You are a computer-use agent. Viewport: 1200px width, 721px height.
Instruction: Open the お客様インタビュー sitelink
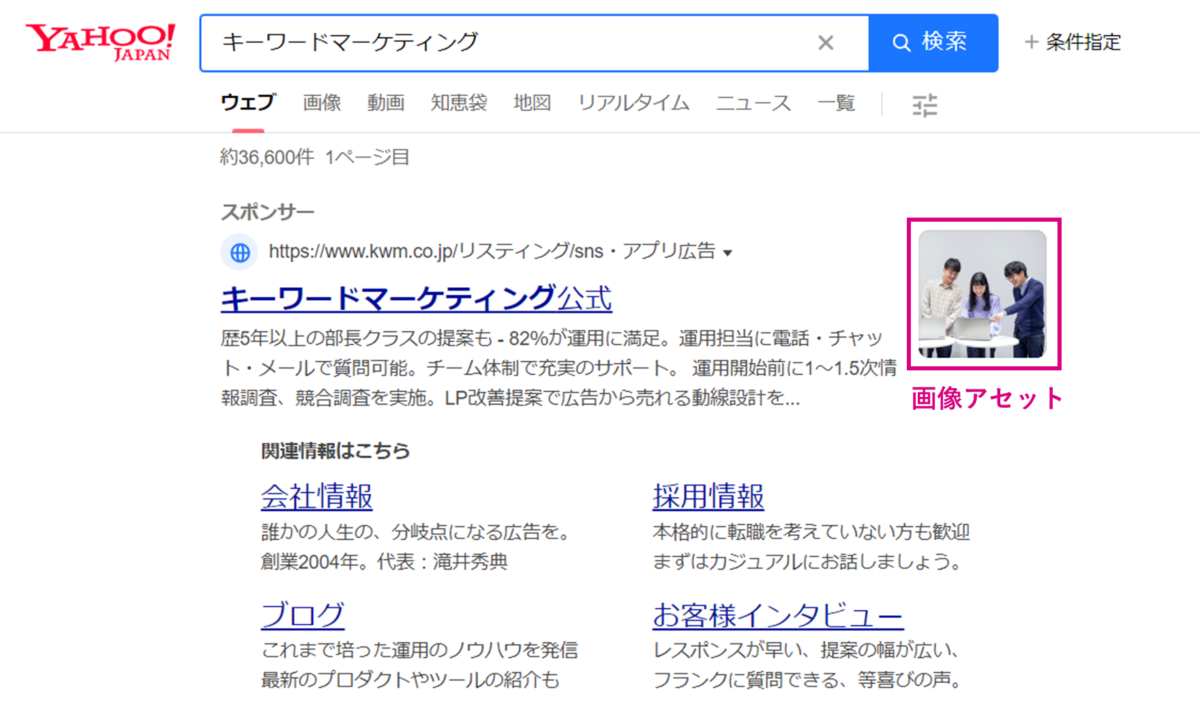click(x=778, y=615)
